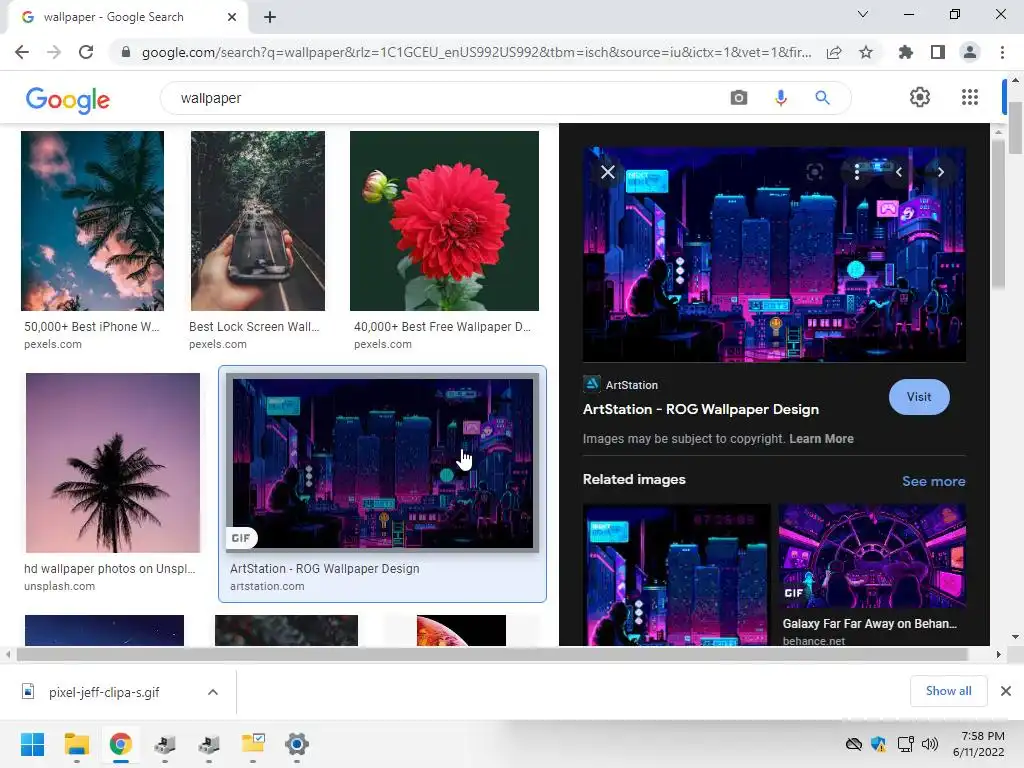
Task: Click the volume icon in system tray
Action: [929, 744]
